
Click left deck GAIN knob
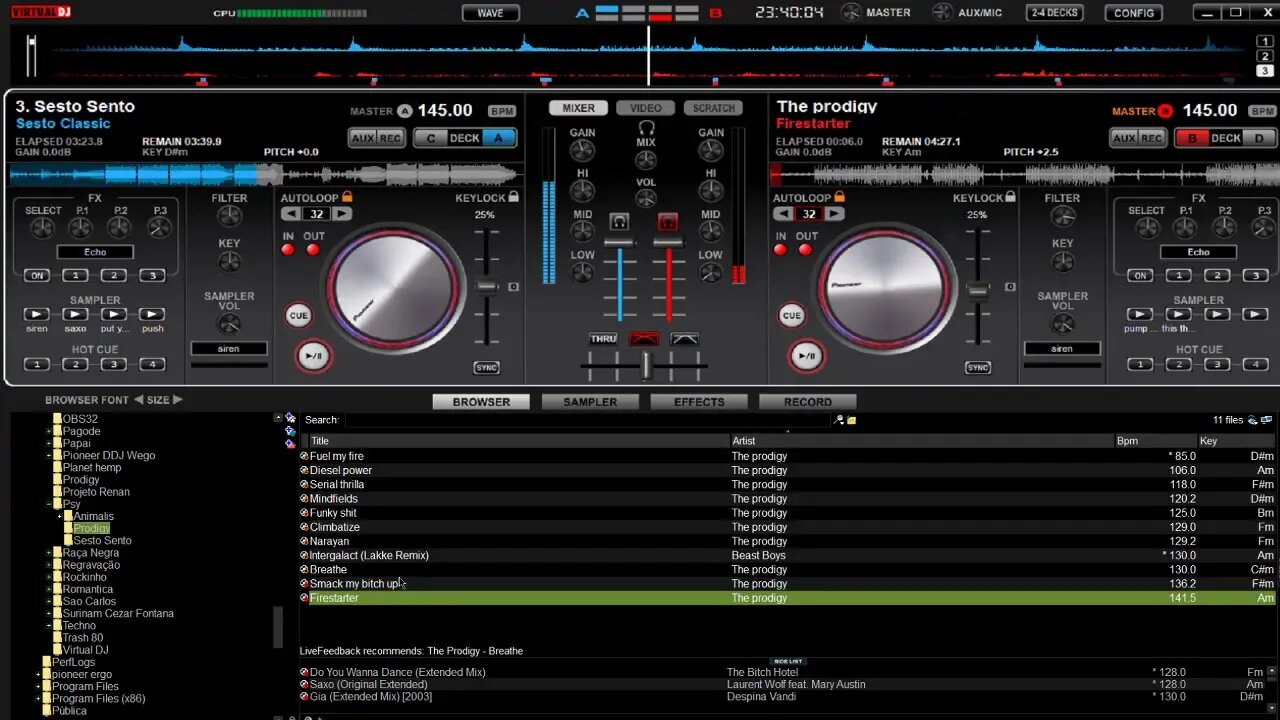tap(582, 151)
